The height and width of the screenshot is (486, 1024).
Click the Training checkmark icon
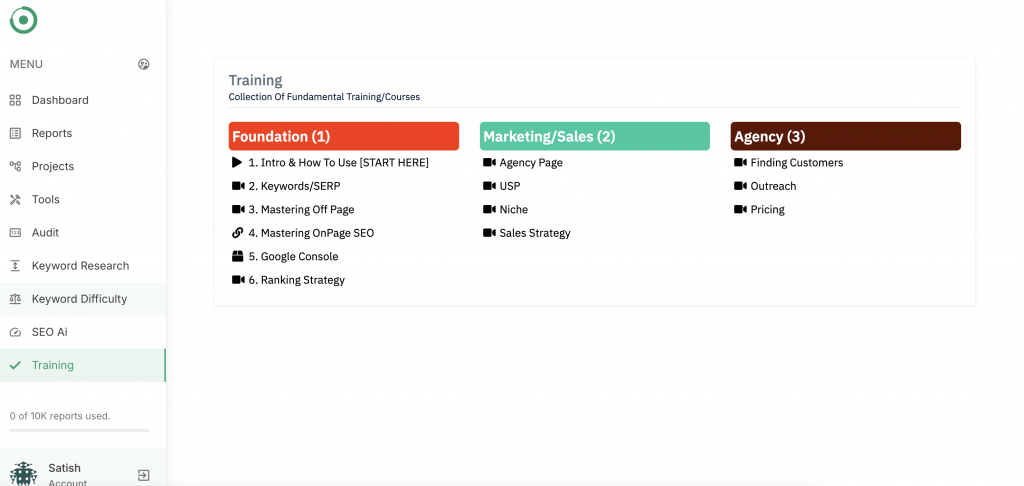[x=15, y=365]
